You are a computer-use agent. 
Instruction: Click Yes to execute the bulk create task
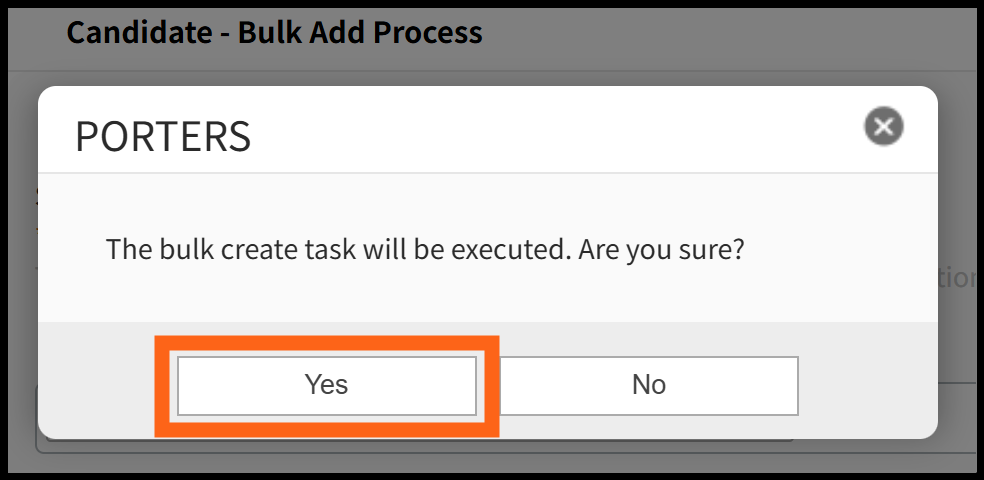[327, 385]
